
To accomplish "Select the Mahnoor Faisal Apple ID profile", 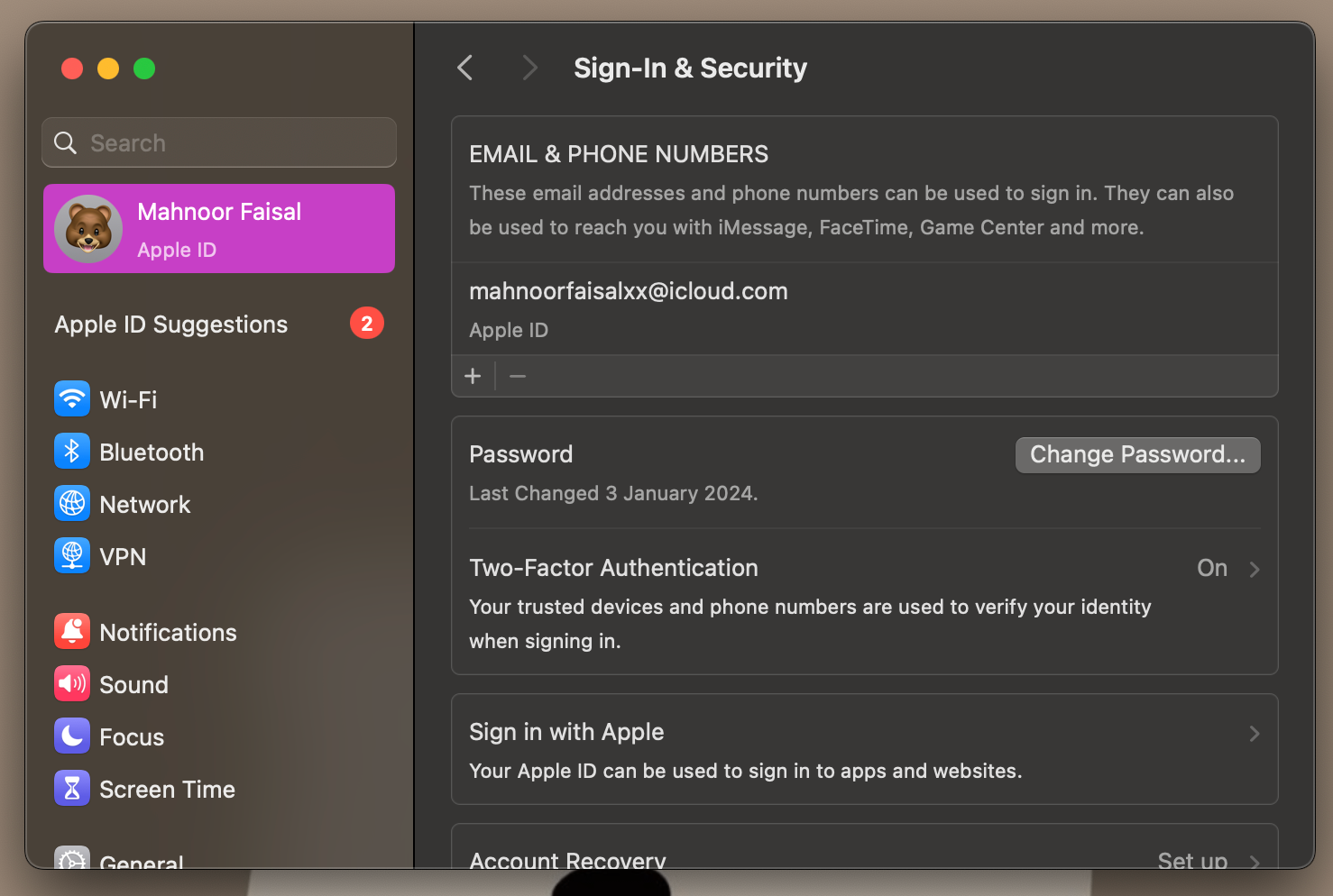I will pyautogui.click(x=218, y=228).
